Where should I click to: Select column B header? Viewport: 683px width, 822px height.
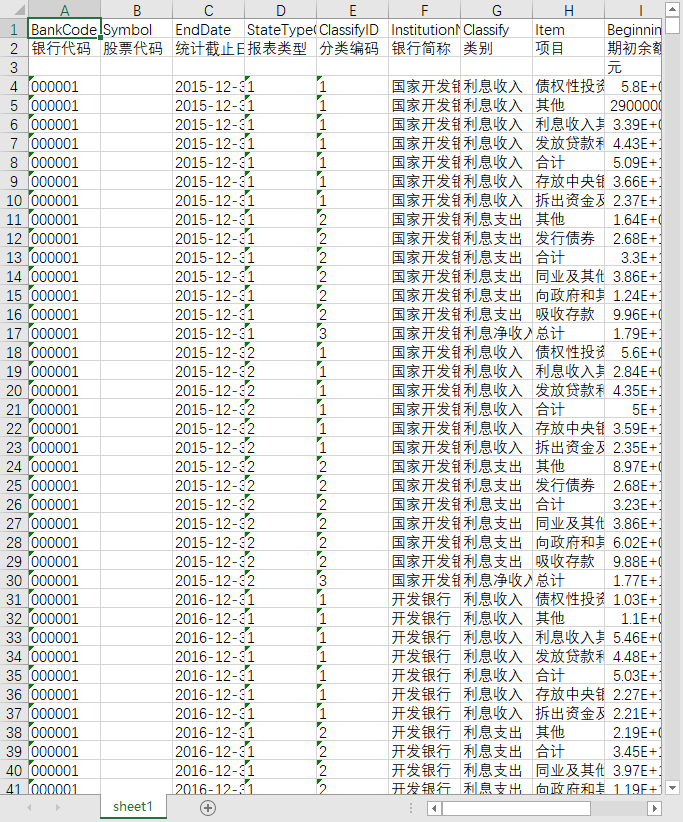(136, 10)
